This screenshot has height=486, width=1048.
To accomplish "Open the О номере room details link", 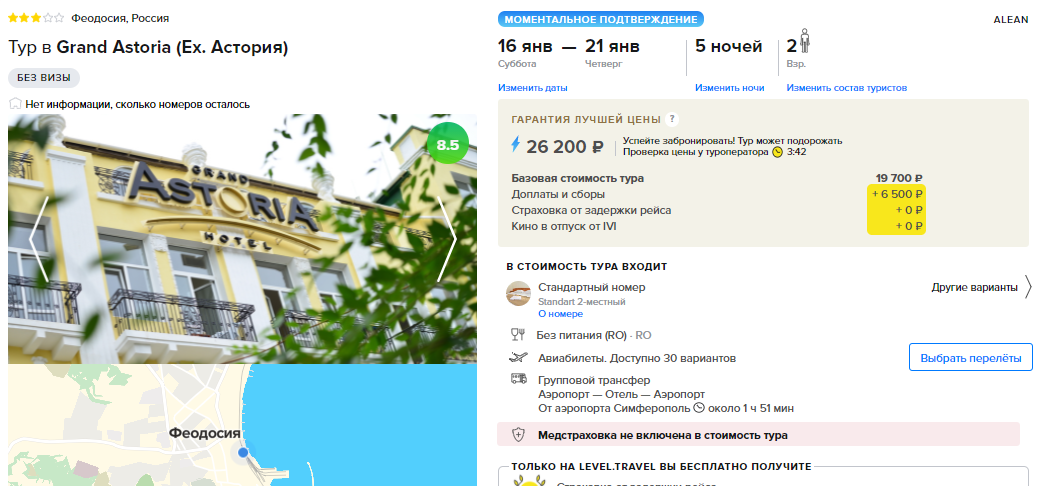I will [561, 314].
